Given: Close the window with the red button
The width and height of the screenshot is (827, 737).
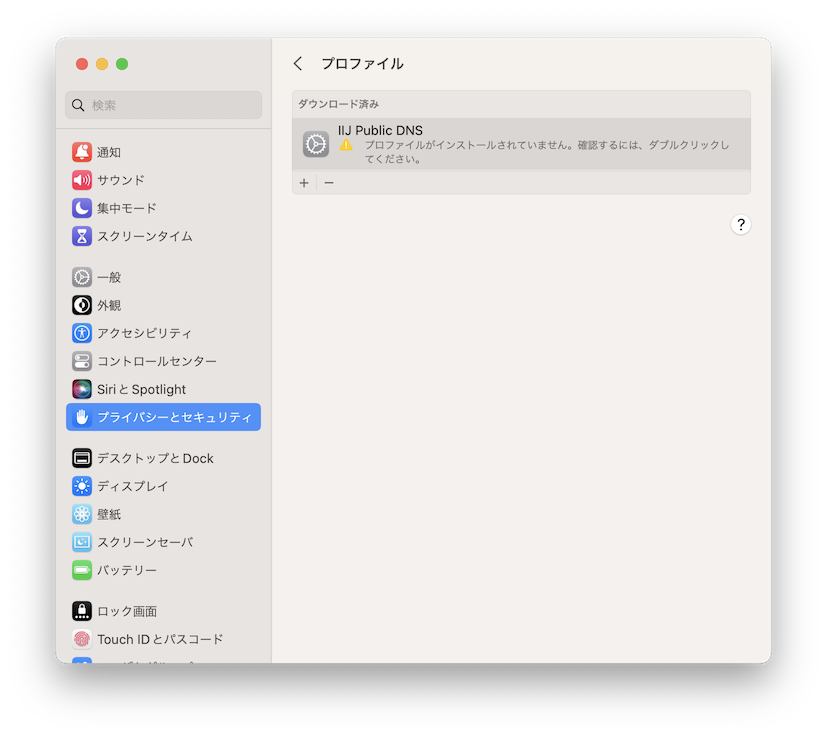Looking at the screenshot, I should click(82, 64).
